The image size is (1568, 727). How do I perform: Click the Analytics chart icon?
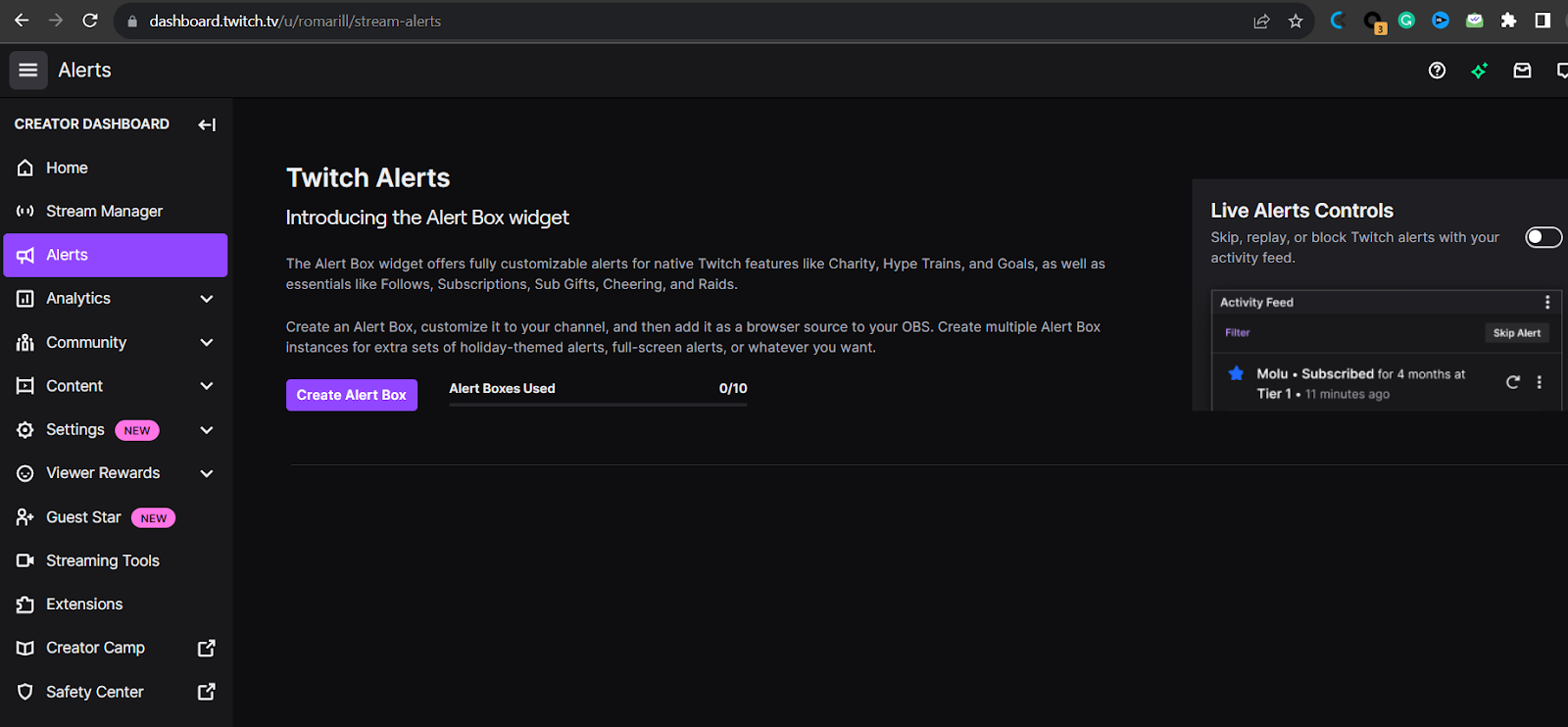tap(25, 298)
